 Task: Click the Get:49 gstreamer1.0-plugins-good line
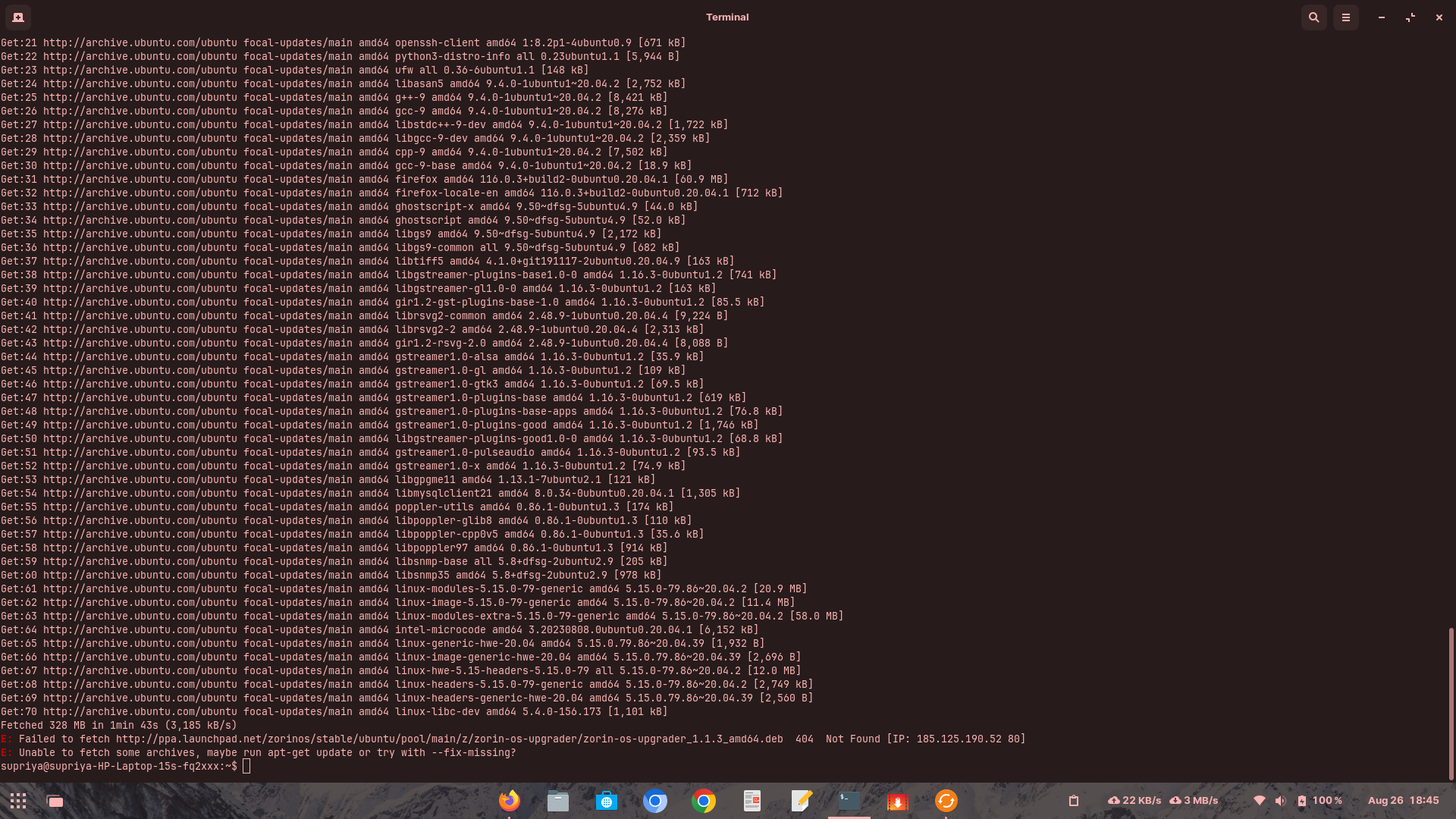point(379,425)
